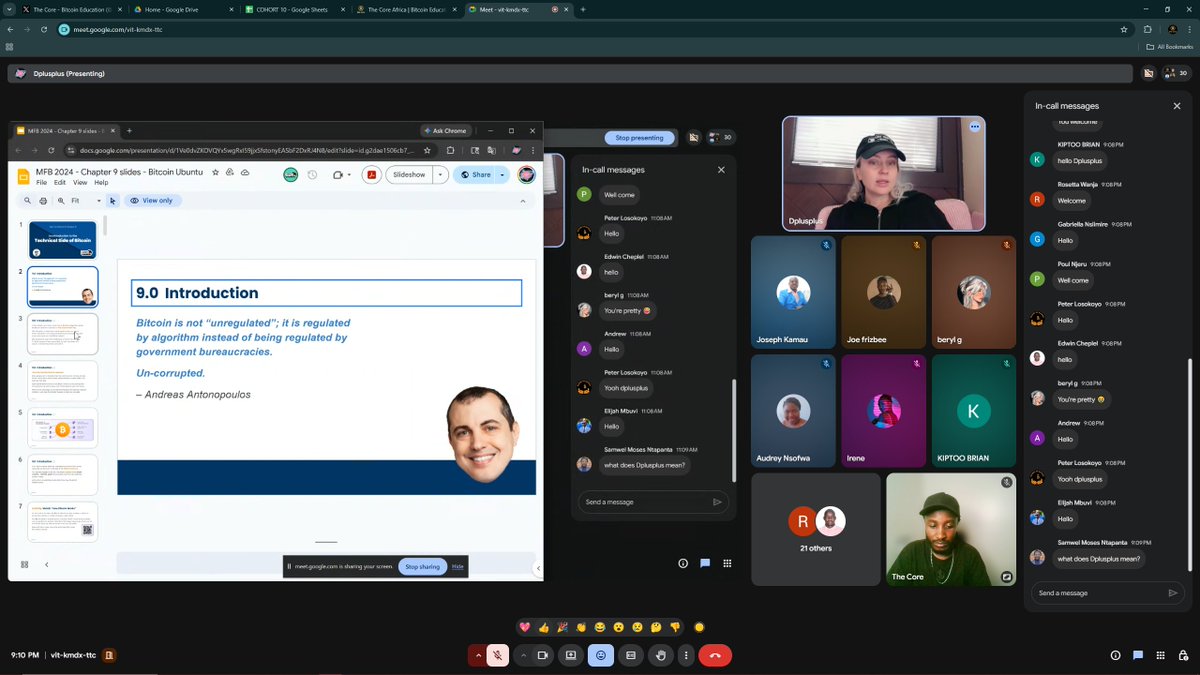
Task: Open Help menu in Google Slides
Action: 101,183
